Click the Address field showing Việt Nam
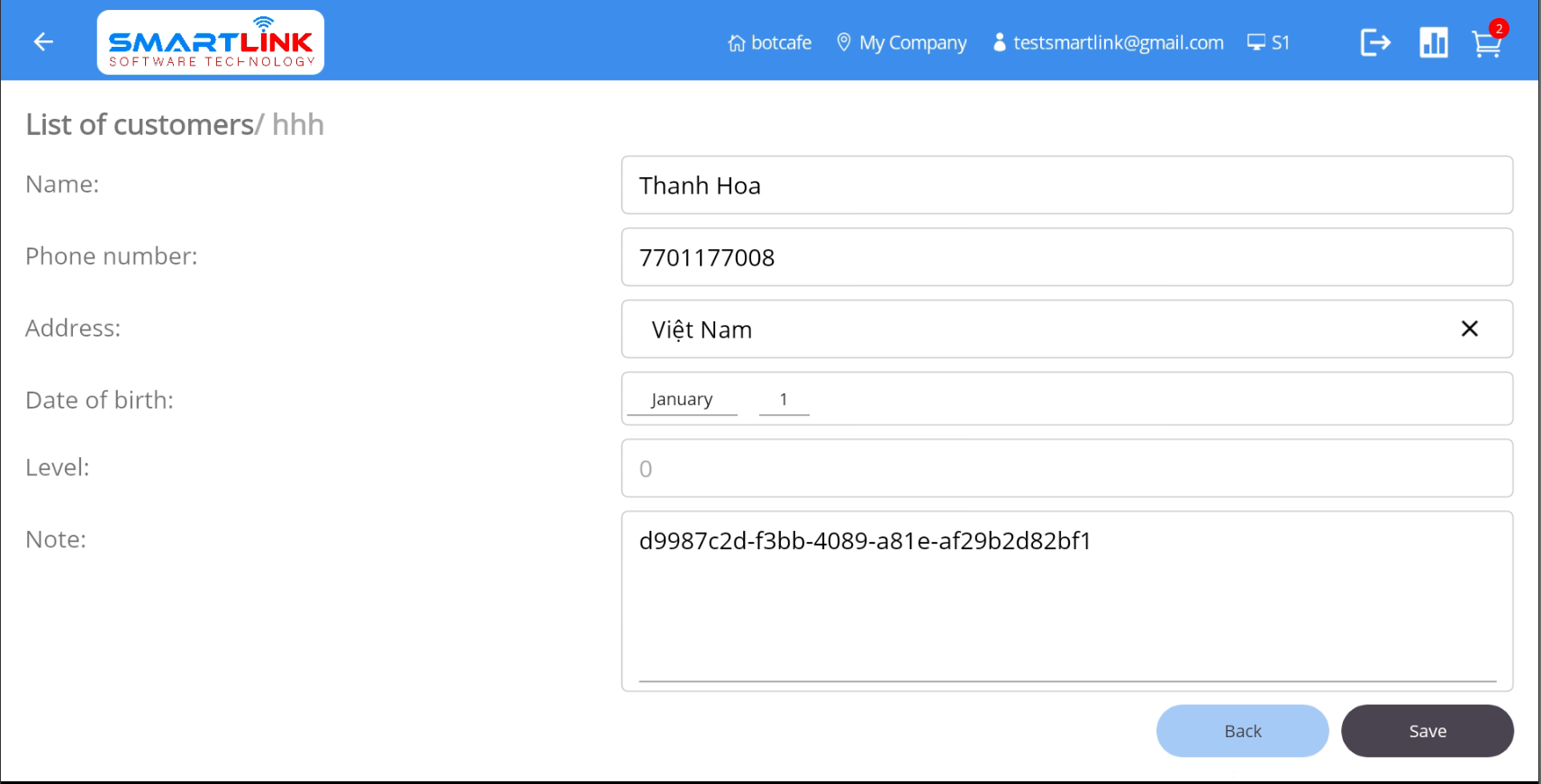This screenshot has width=1541, height=784. pyautogui.click(x=1036, y=329)
